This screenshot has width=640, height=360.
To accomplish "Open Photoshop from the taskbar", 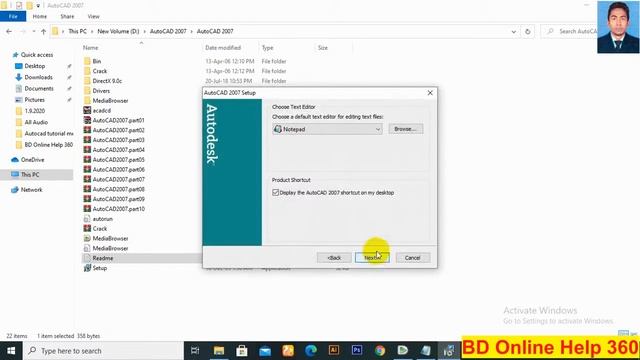I will (x=357, y=351).
